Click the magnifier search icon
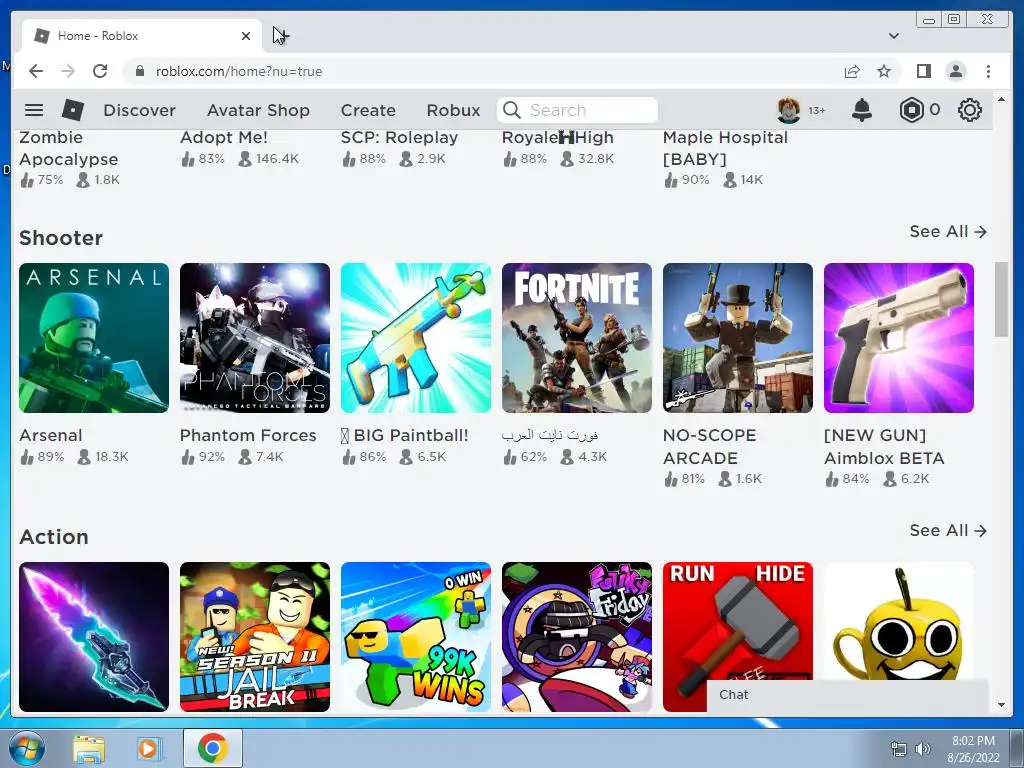The image size is (1024, 768). click(x=512, y=110)
